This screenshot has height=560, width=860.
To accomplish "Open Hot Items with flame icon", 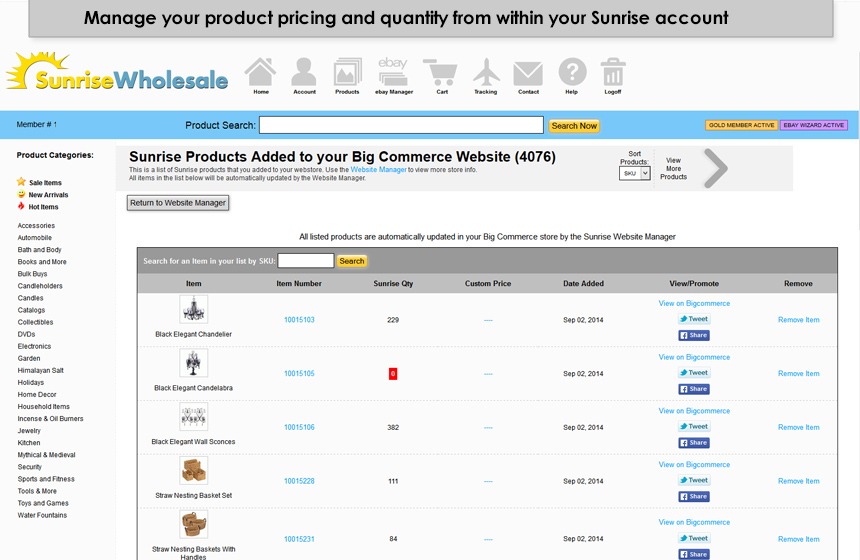I will (38, 207).
